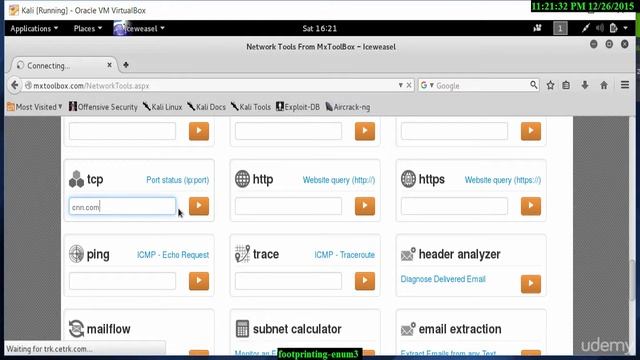This screenshot has height=360, width=640.
Task: Click the search magnifier icon
Action: 533,85
